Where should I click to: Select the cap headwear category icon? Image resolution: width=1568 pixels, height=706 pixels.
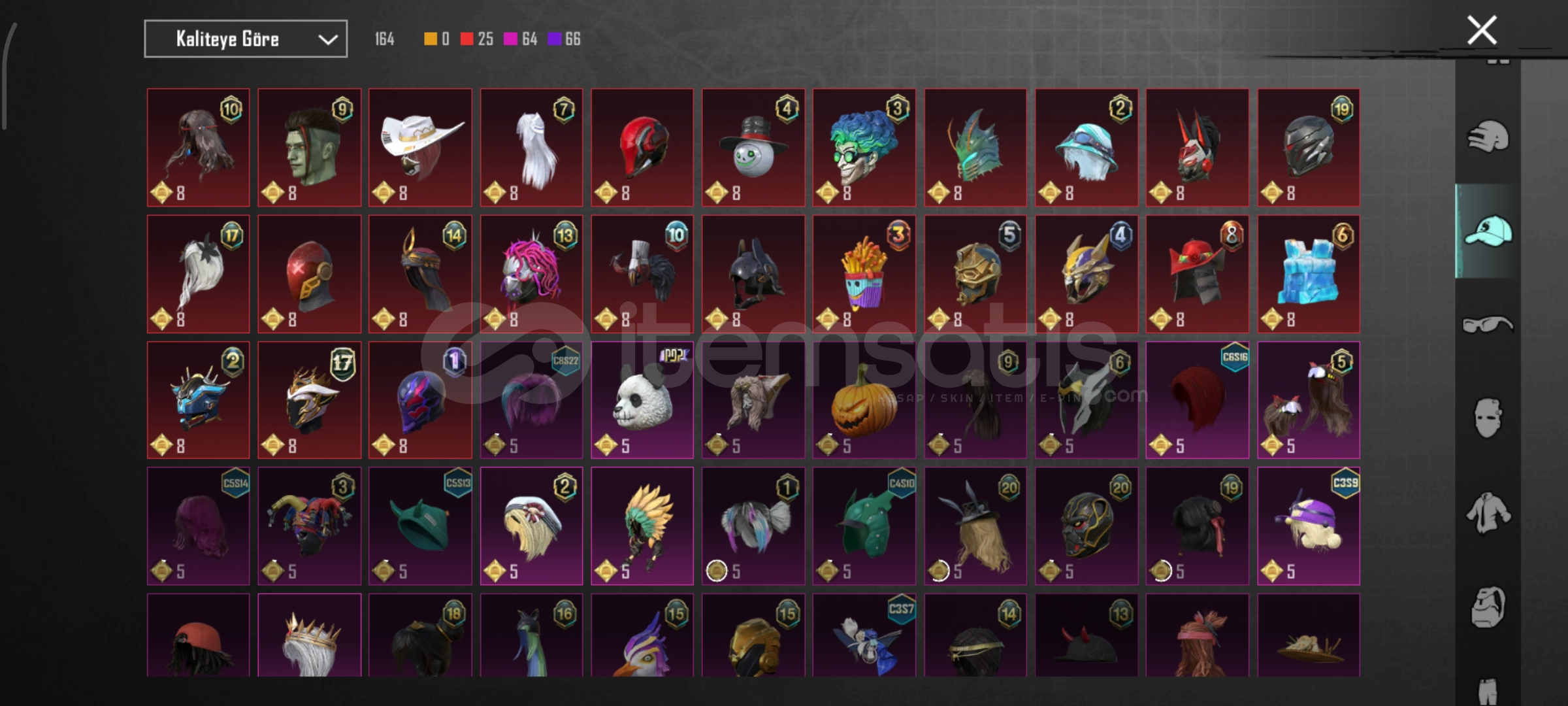point(1488,231)
